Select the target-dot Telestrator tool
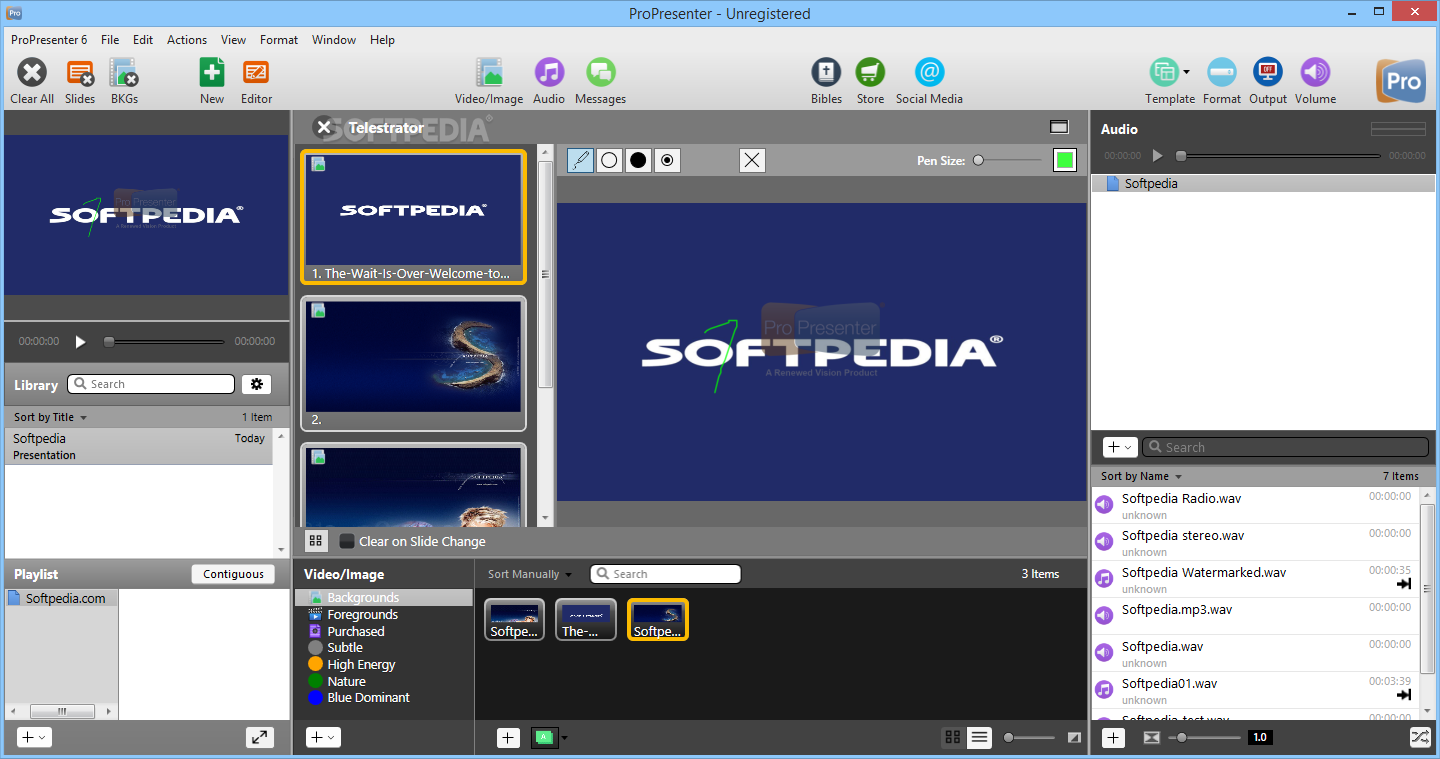The height and width of the screenshot is (759, 1440). 667,160
